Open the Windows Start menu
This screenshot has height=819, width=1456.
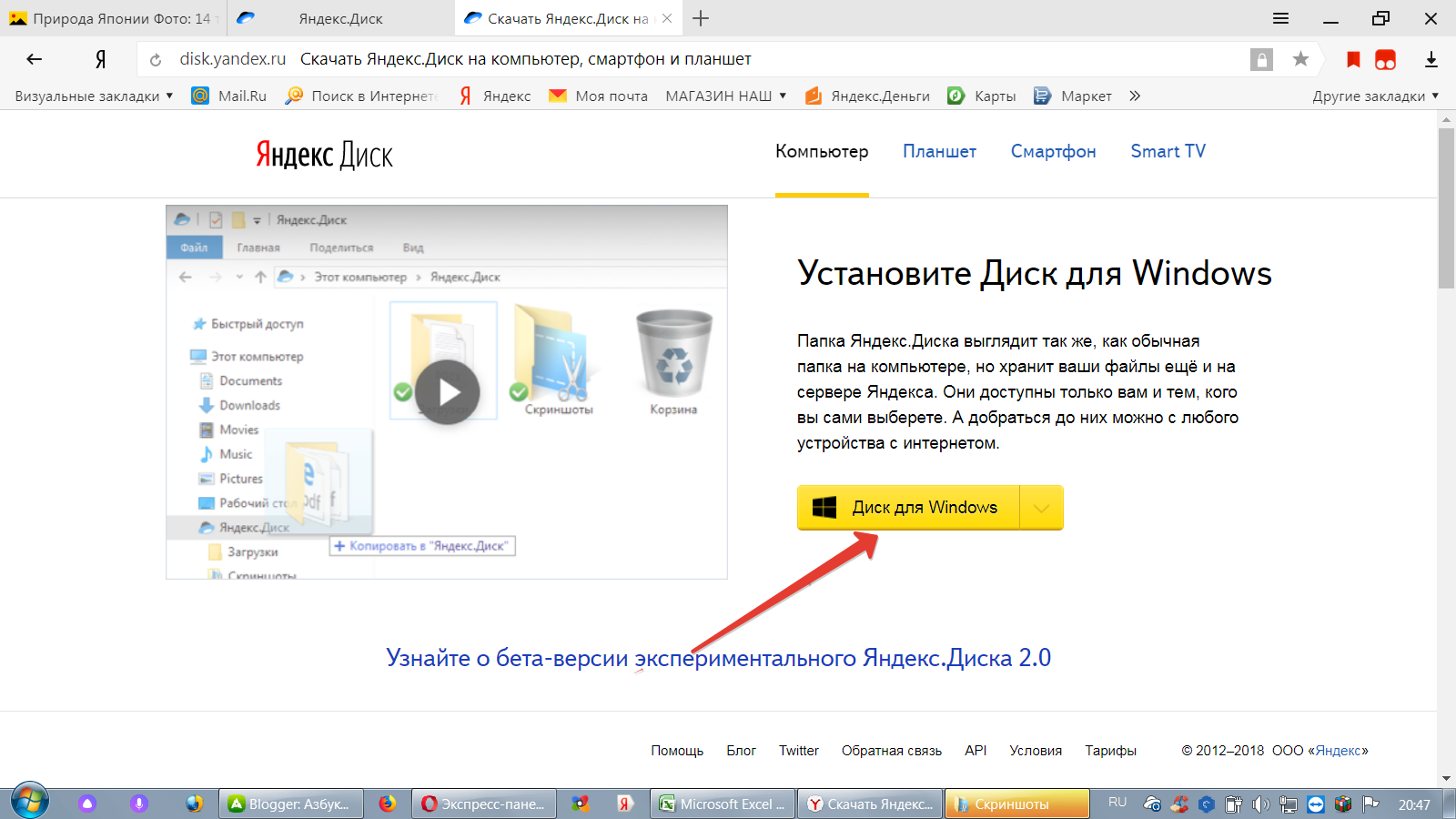(29, 802)
